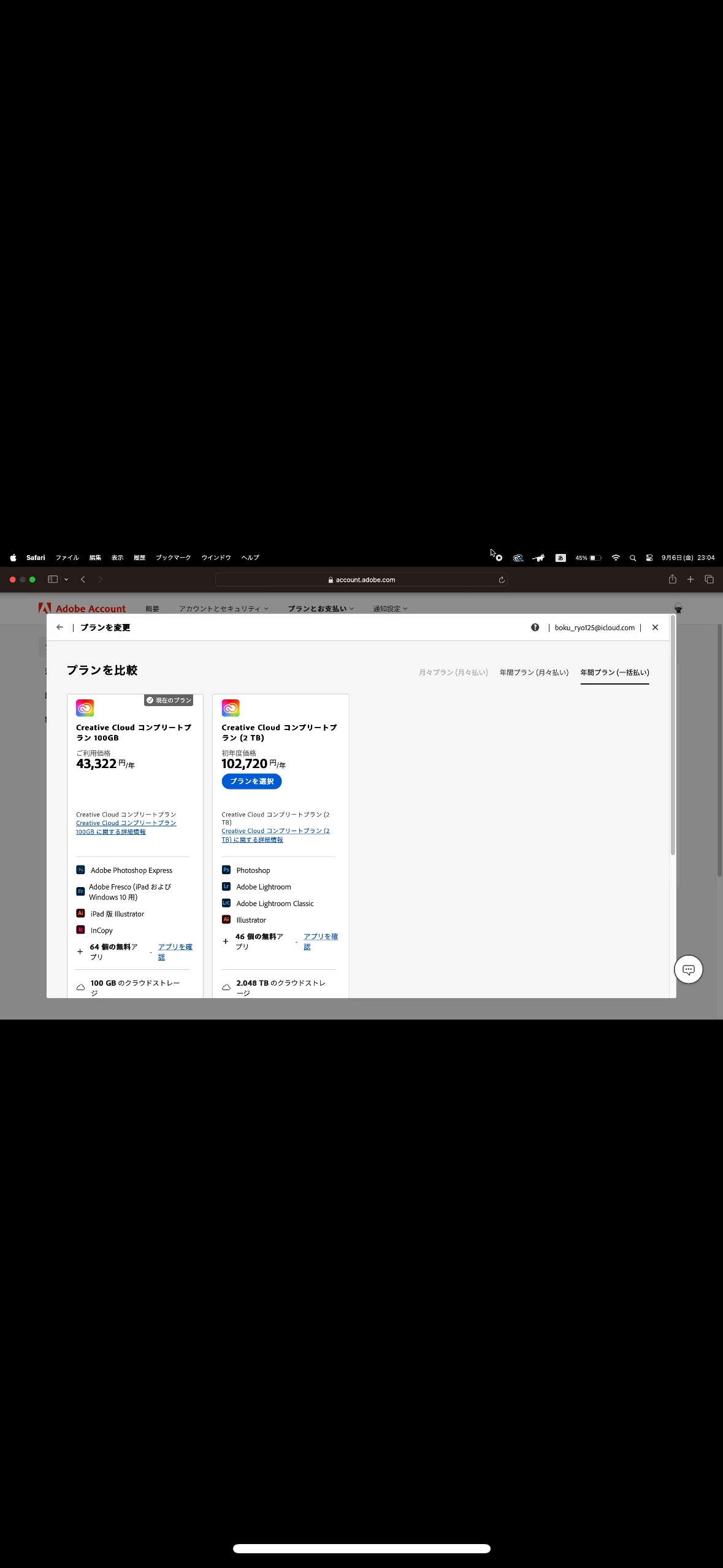The width and height of the screenshot is (723, 1568).
Task: Click the dialog vertical scrollbar
Action: [x=673, y=735]
